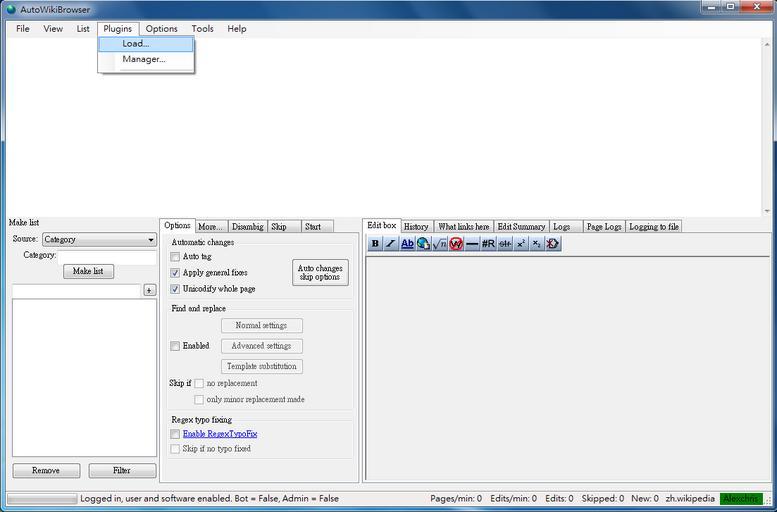Insert math formula with square root icon

(440, 244)
